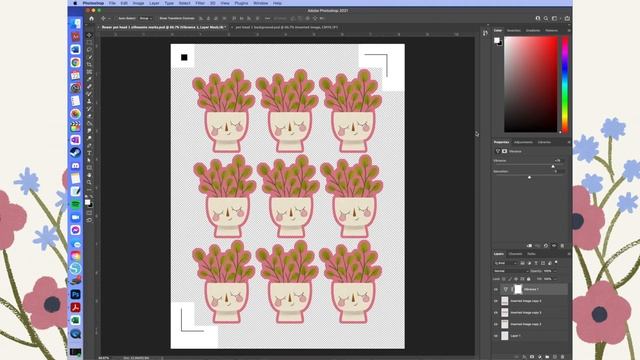Image resolution: width=640 pixels, height=360 pixels.
Task: Open Finder from the Dock
Action: coord(76,24)
